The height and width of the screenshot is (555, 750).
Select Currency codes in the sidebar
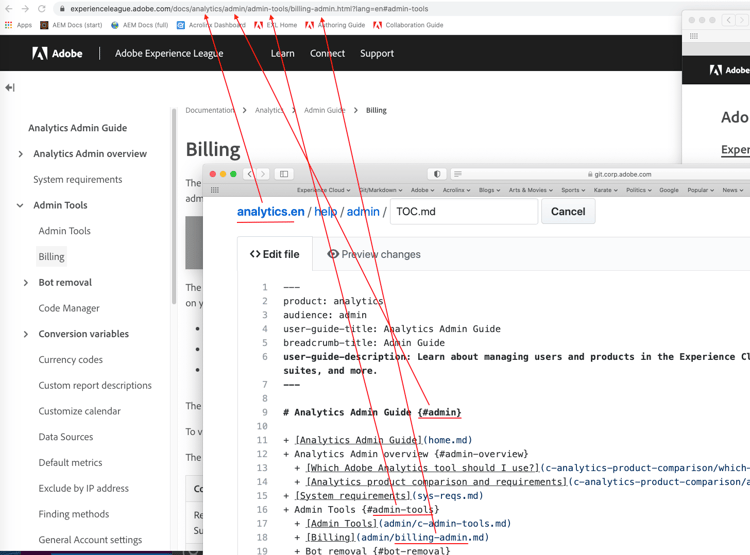tap(70, 359)
